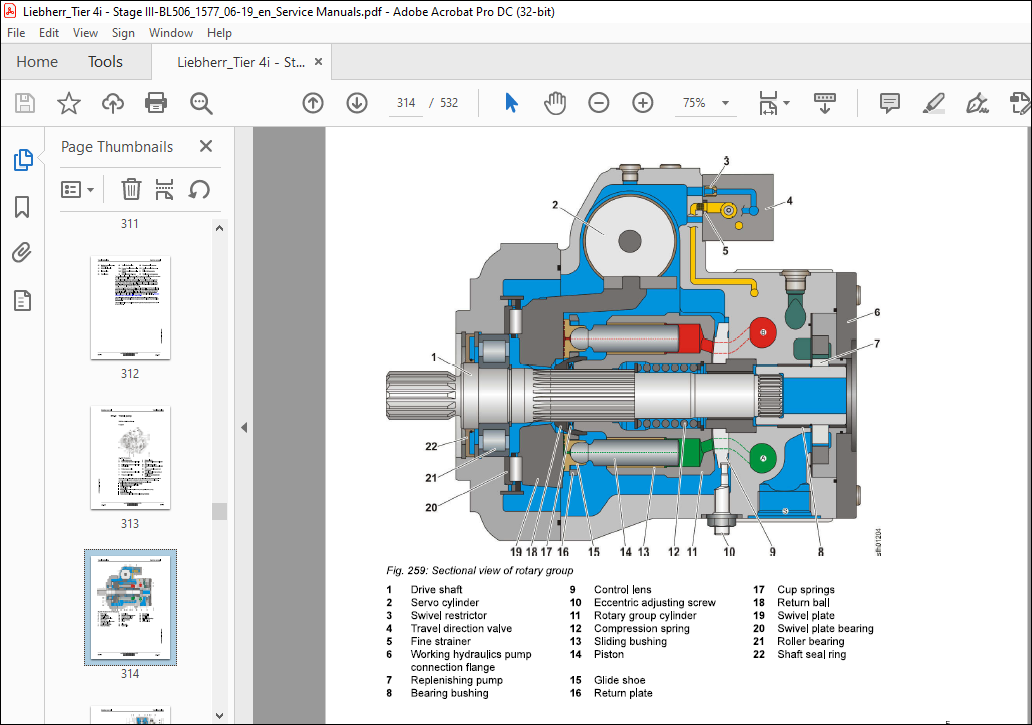Click the 'Drive shaft' legend entry

click(x=436, y=589)
